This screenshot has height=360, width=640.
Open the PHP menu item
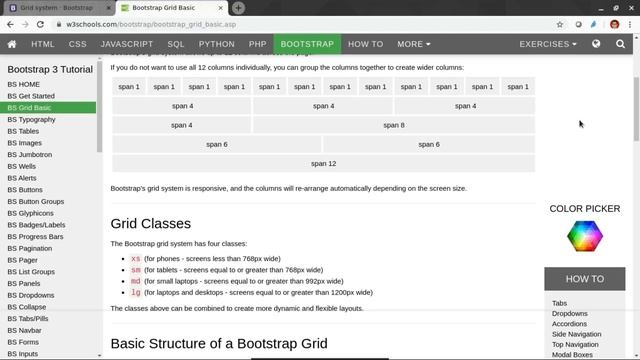click(258, 44)
